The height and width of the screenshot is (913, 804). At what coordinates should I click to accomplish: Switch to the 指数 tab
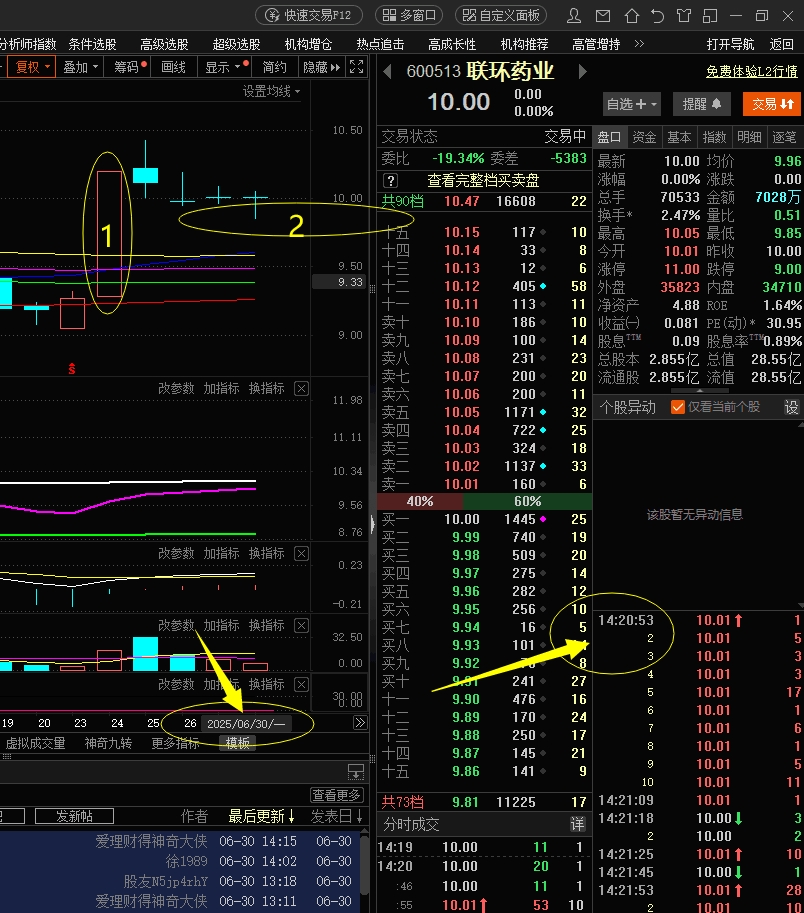coord(714,137)
